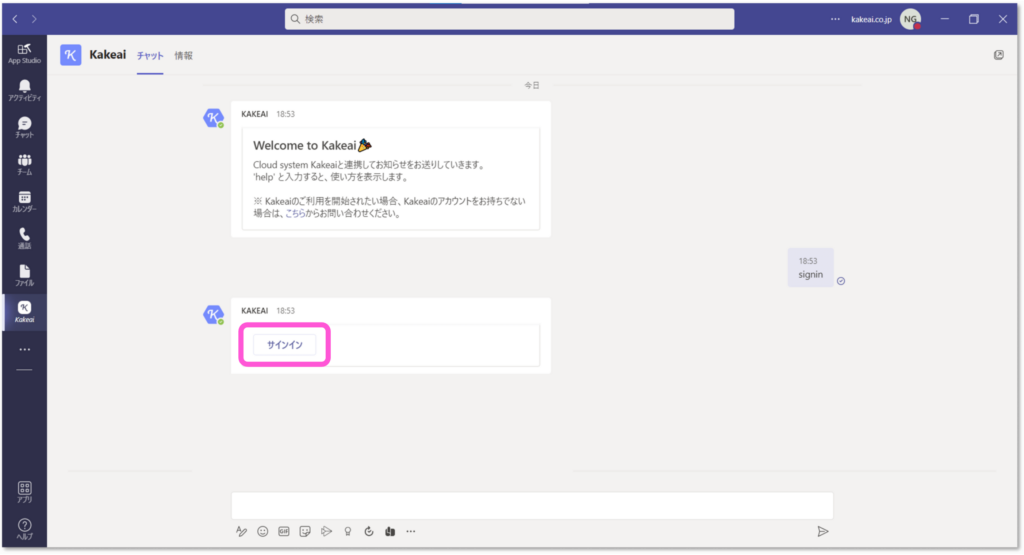Image resolution: width=1024 pixels, height=555 pixels.
Task: Open the NG profile avatar
Action: (910, 19)
